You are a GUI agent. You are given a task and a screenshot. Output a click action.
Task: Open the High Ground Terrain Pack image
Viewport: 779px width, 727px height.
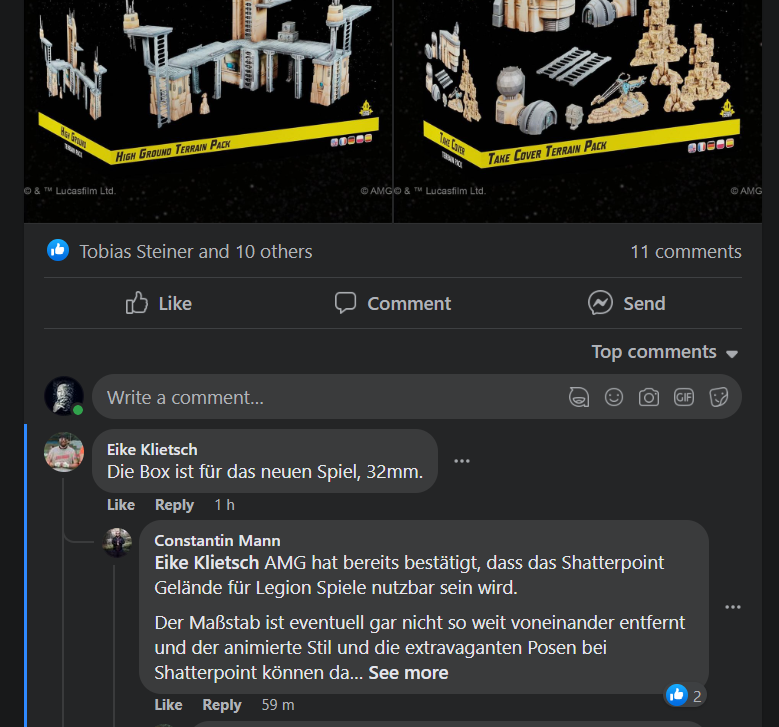pyautogui.click(x=208, y=111)
